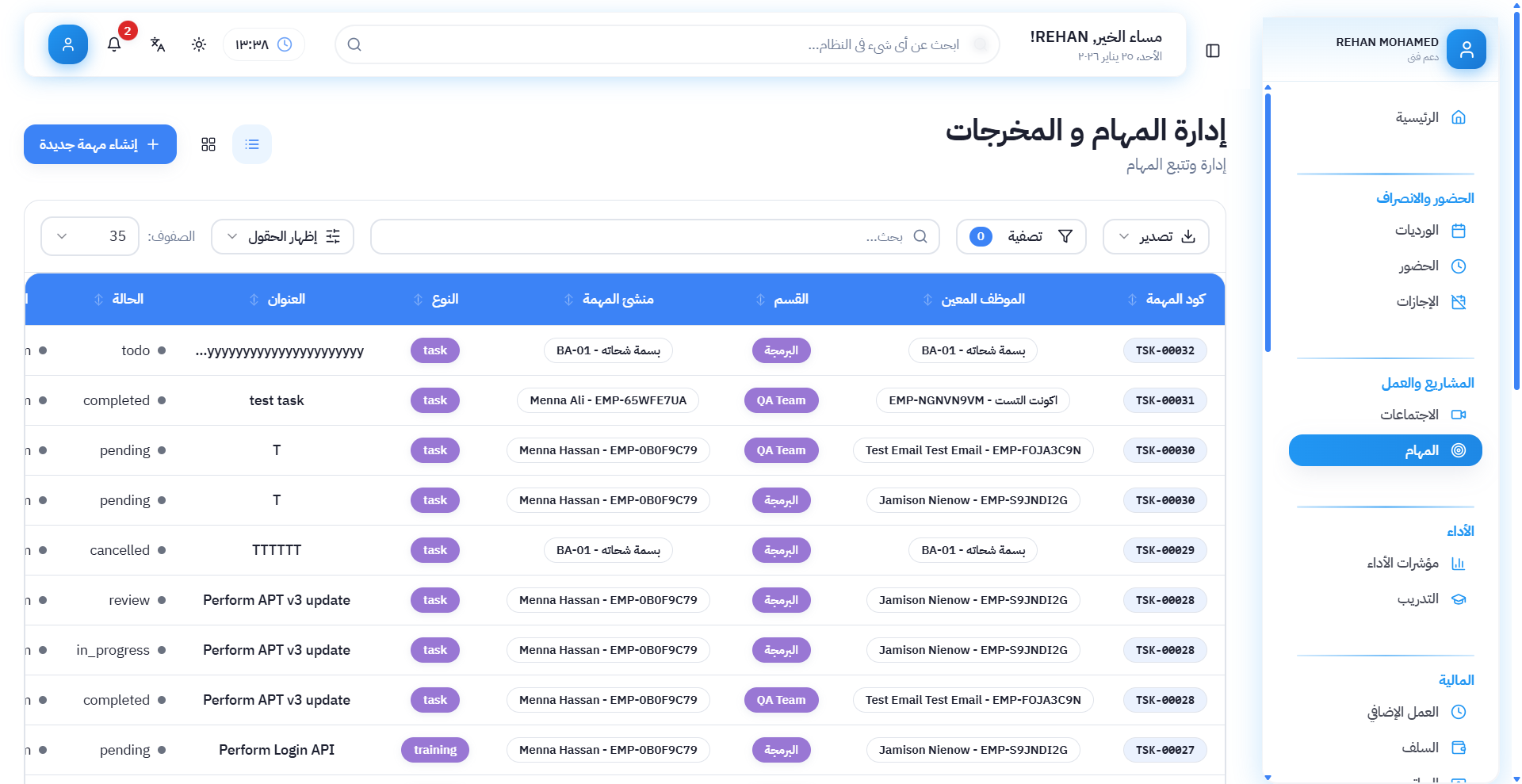Switch to grid view layout
The image size is (1522, 784).
point(208,144)
